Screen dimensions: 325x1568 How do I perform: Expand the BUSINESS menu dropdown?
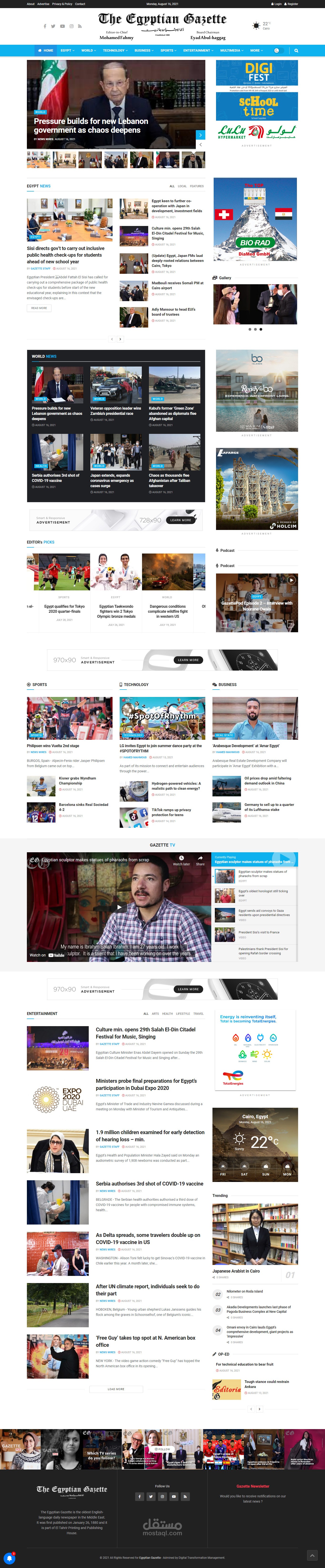[x=144, y=50]
